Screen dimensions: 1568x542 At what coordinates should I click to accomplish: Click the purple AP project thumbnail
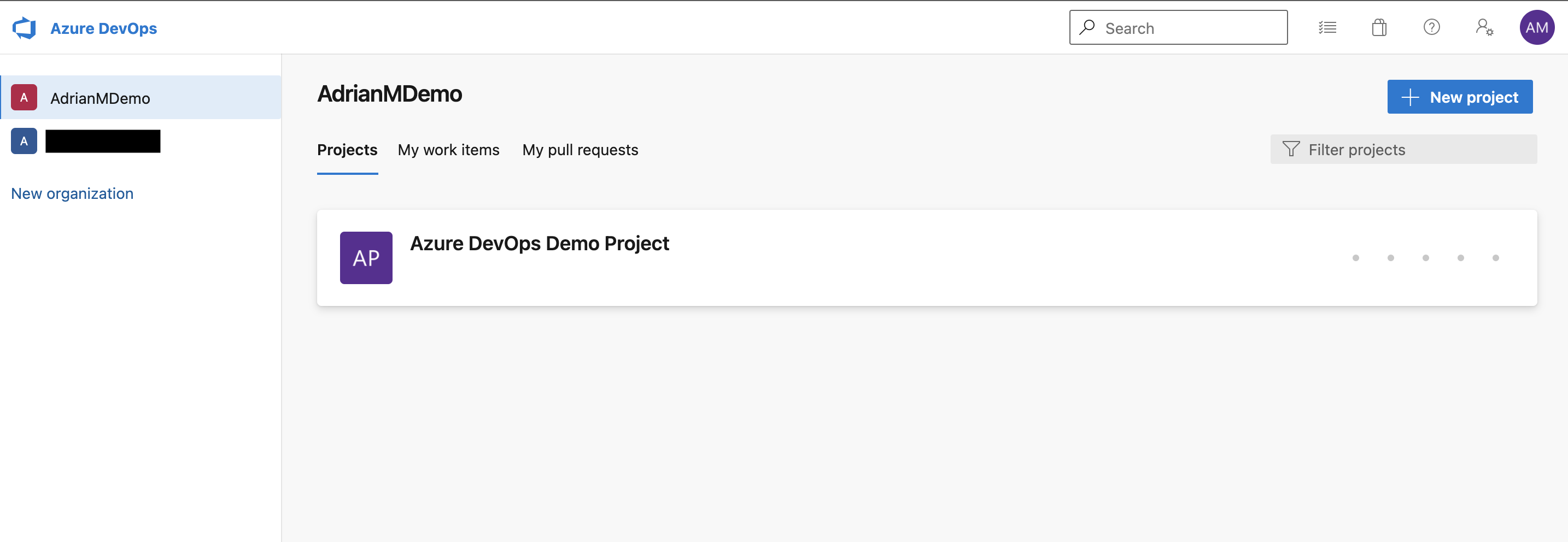click(x=366, y=258)
